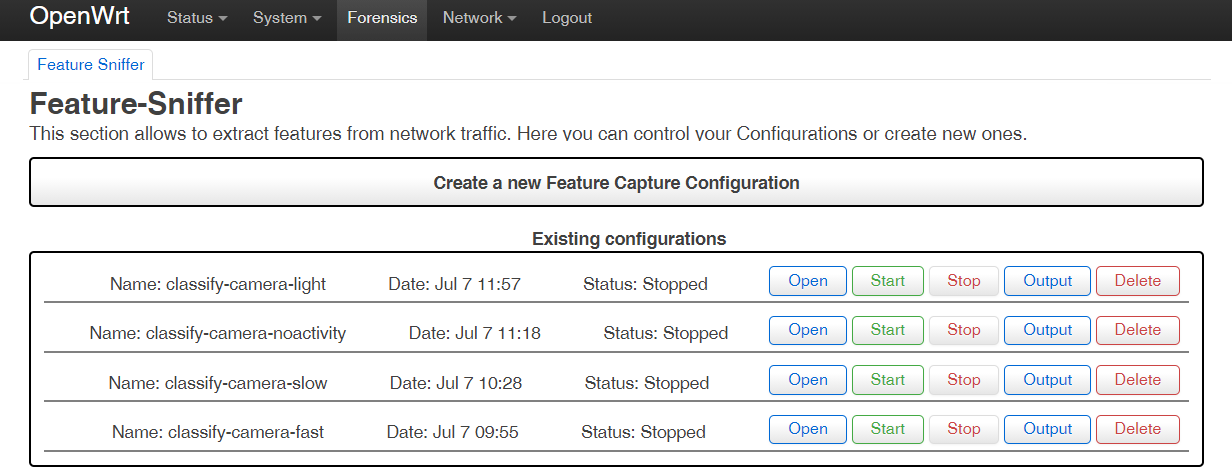1232x468 pixels.
Task: Start the classify-camera-fast capture
Action: pos(888,429)
